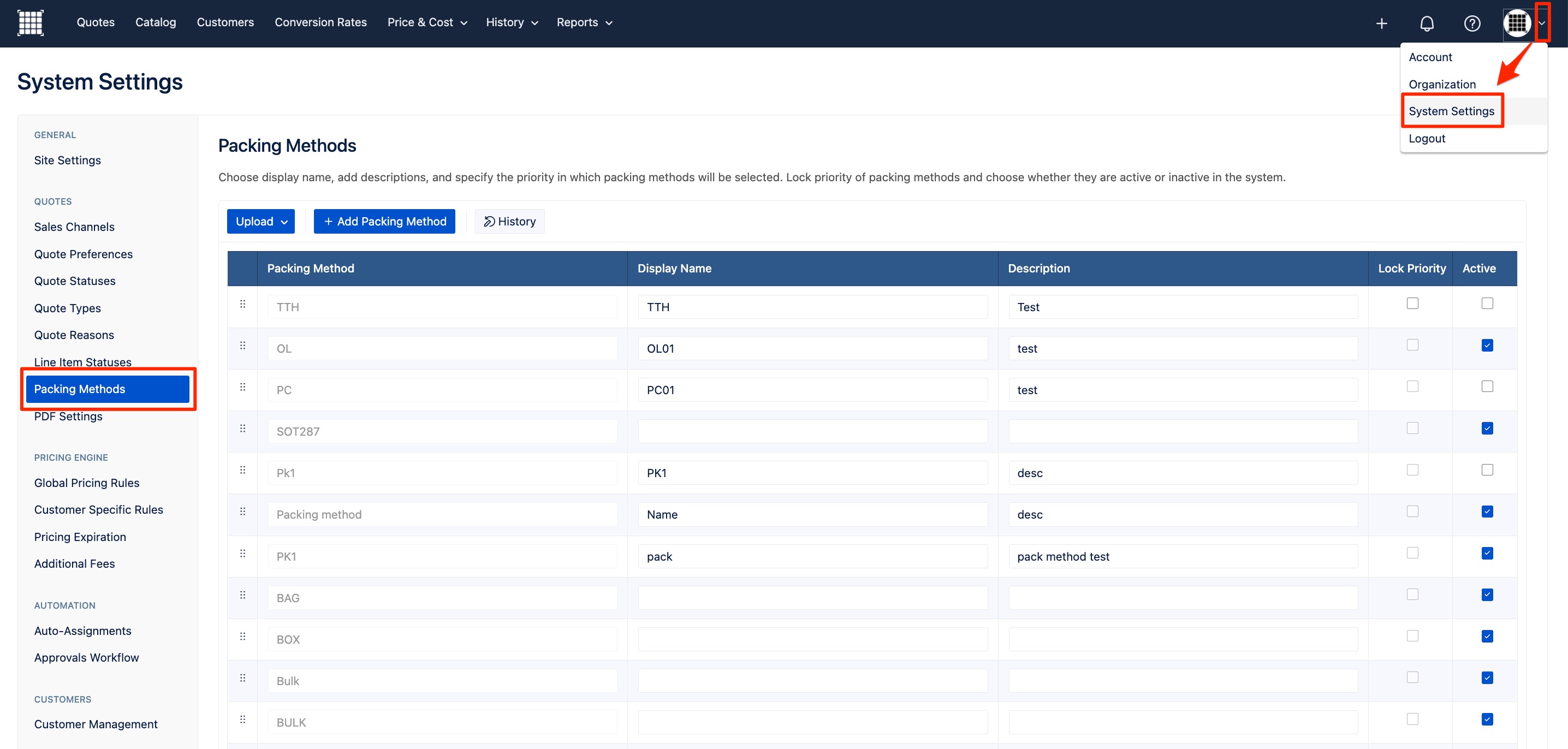Expand the Price & Cost menu

[427, 22]
